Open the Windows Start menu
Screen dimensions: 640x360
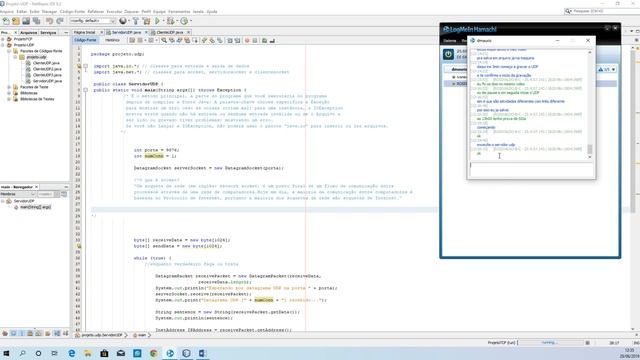click(7, 353)
